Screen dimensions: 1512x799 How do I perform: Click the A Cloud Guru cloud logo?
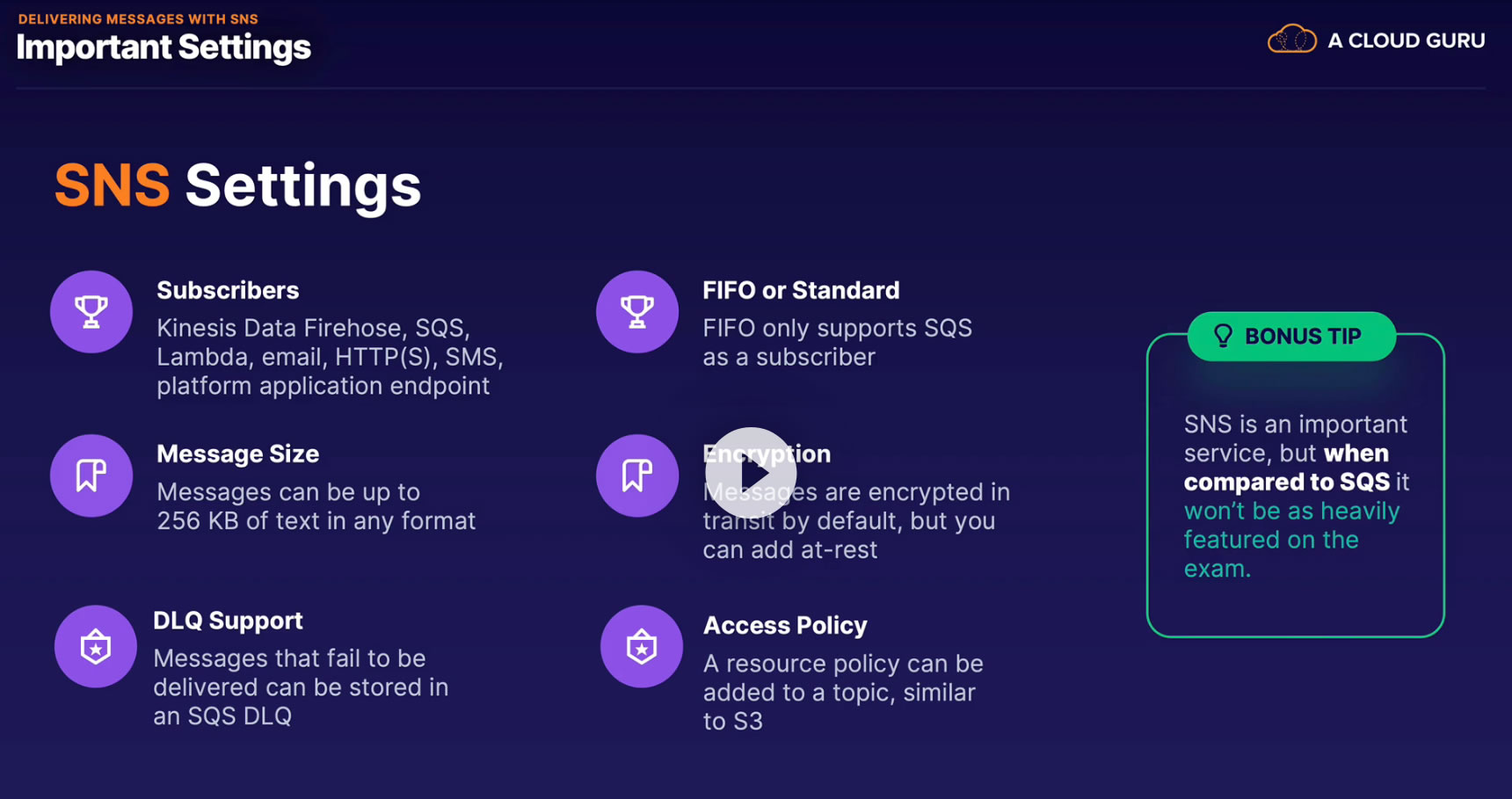(x=1291, y=40)
